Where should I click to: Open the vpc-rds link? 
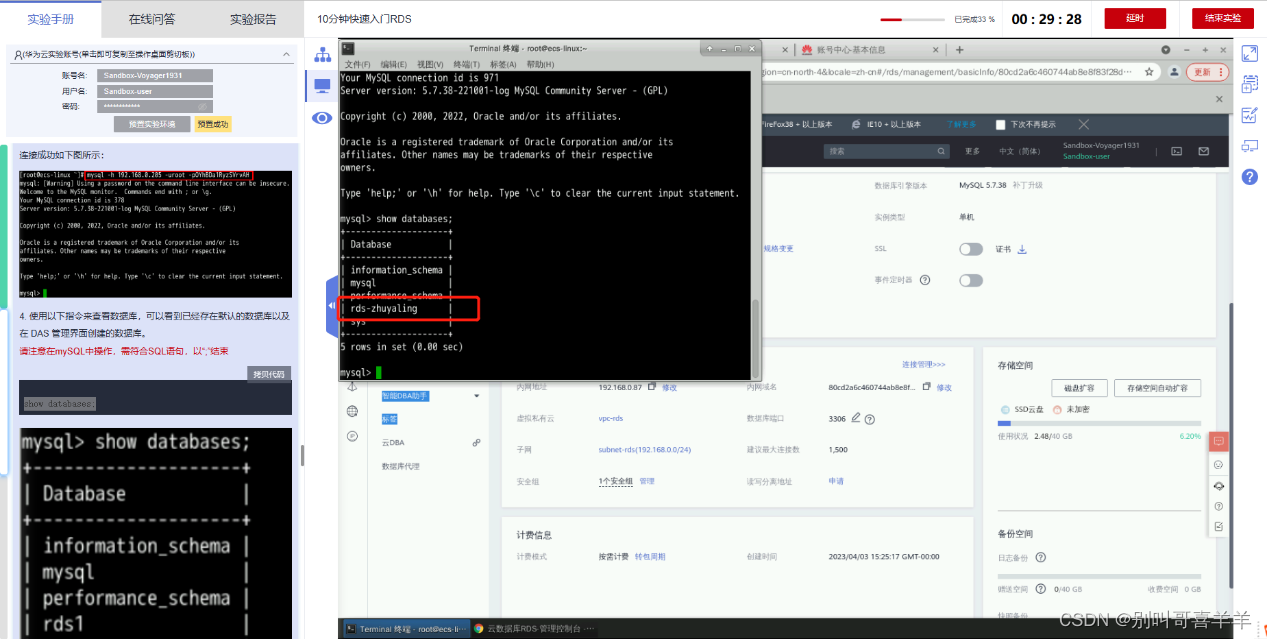tap(610, 418)
